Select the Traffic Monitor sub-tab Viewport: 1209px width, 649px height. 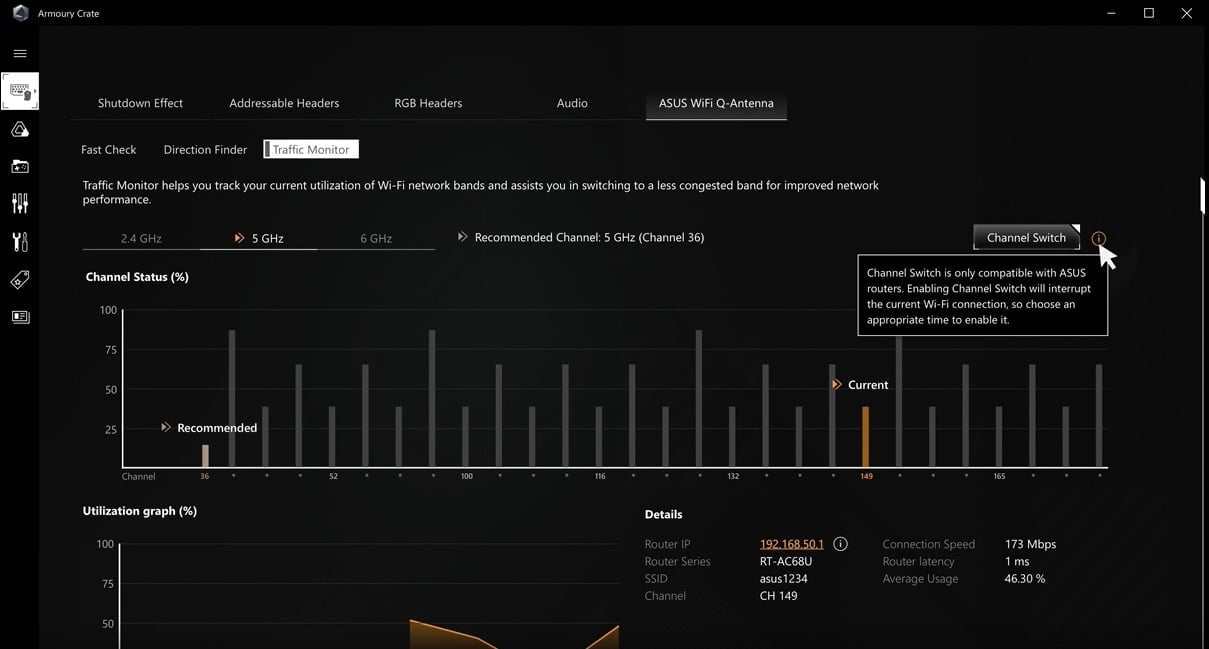(x=311, y=150)
